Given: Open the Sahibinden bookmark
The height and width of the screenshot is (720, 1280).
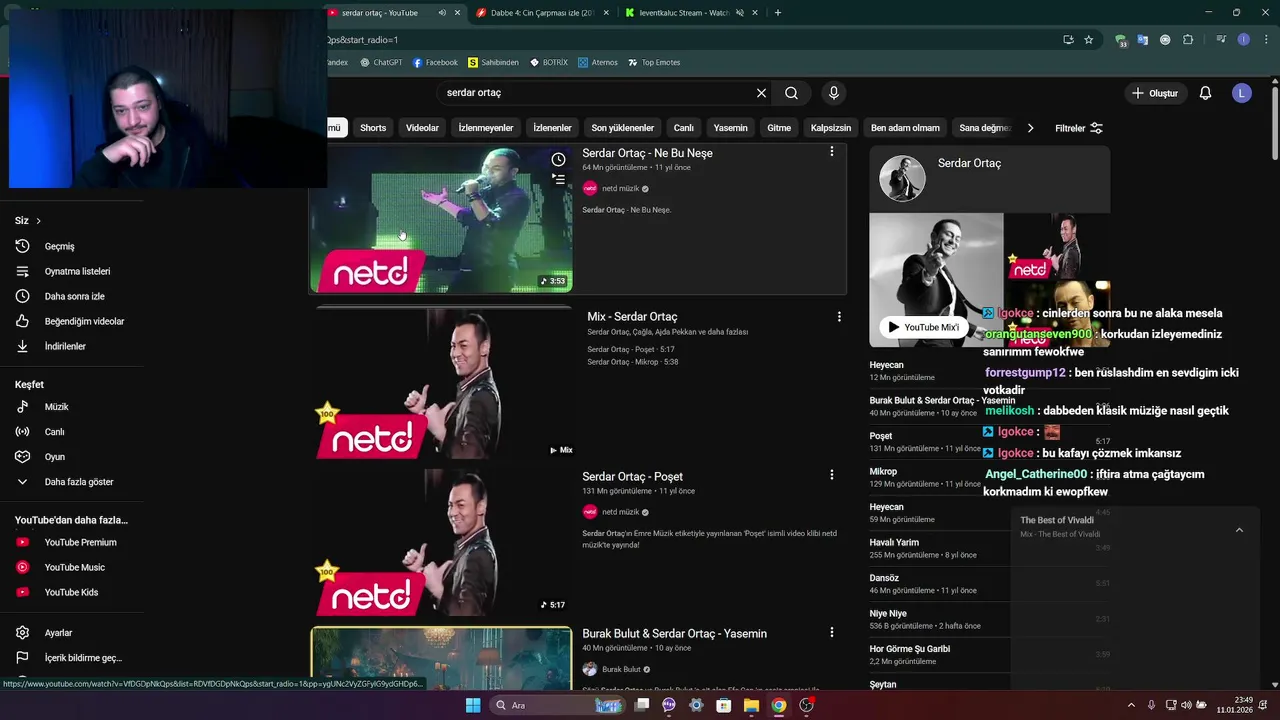Looking at the screenshot, I should click(493, 62).
